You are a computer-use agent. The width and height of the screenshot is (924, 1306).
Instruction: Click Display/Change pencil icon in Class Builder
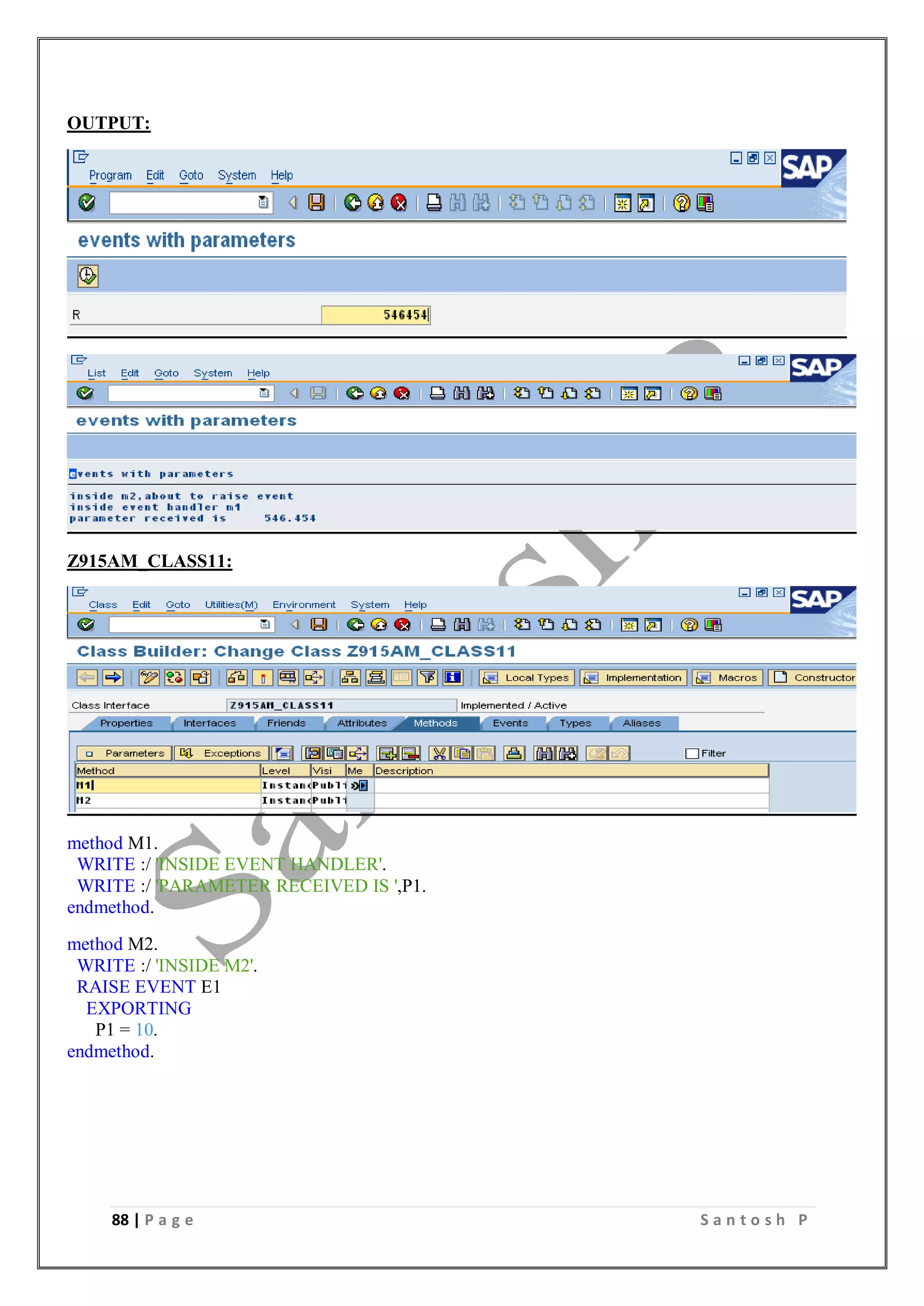[149, 677]
